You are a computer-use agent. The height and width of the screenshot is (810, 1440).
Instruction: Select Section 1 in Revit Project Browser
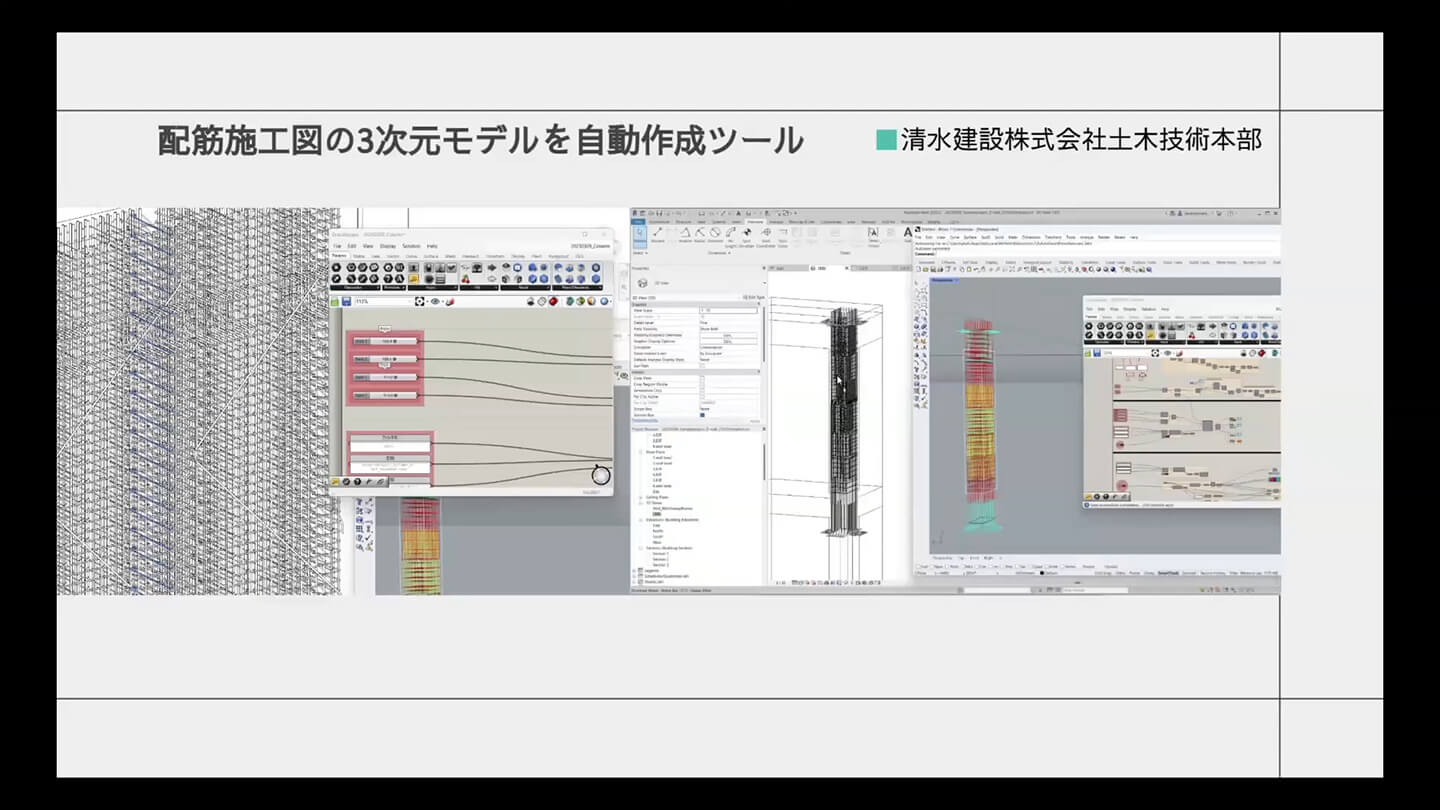click(660, 553)
